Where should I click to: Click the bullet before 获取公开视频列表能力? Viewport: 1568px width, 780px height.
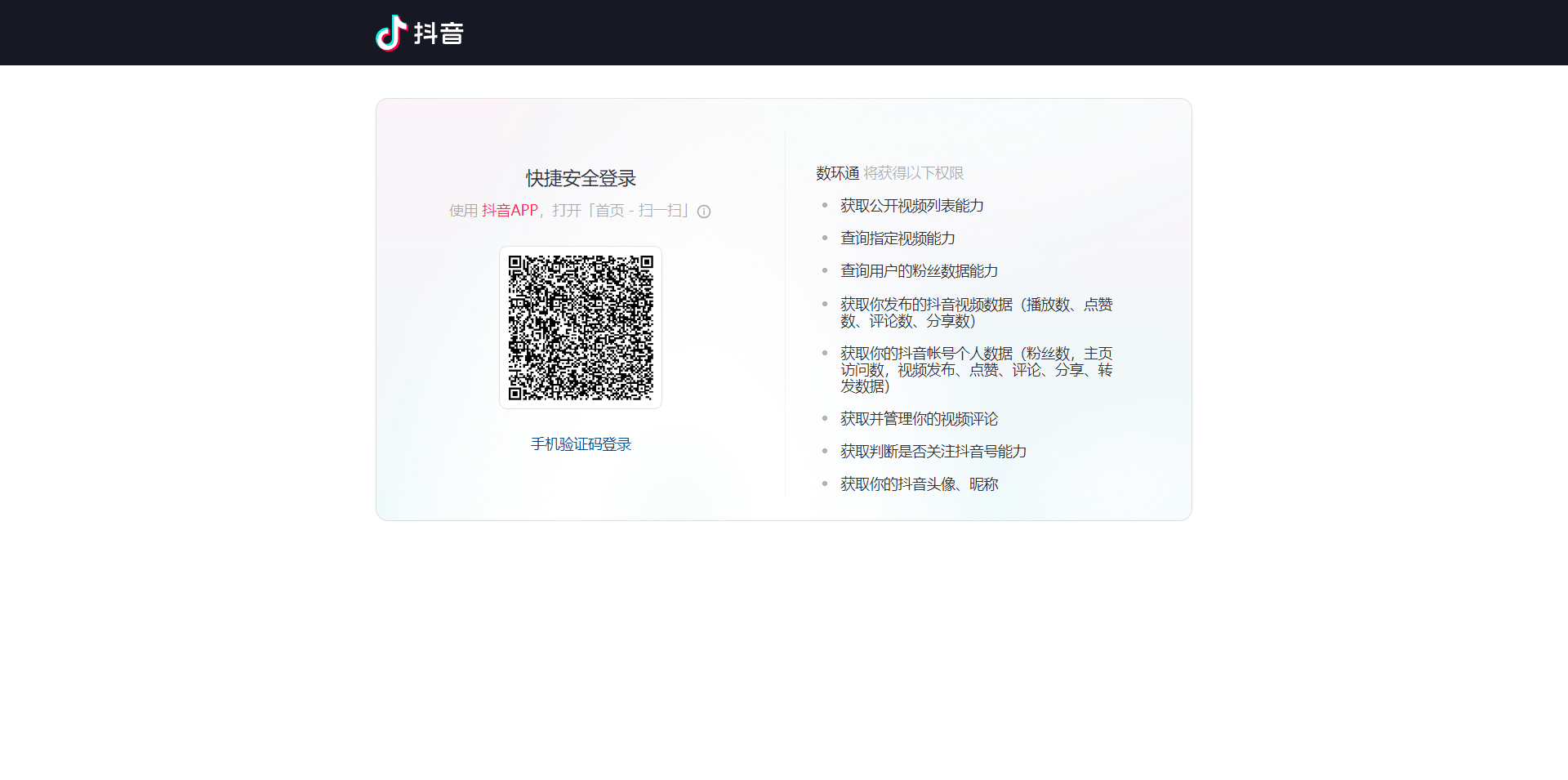(x=825, y=206)
